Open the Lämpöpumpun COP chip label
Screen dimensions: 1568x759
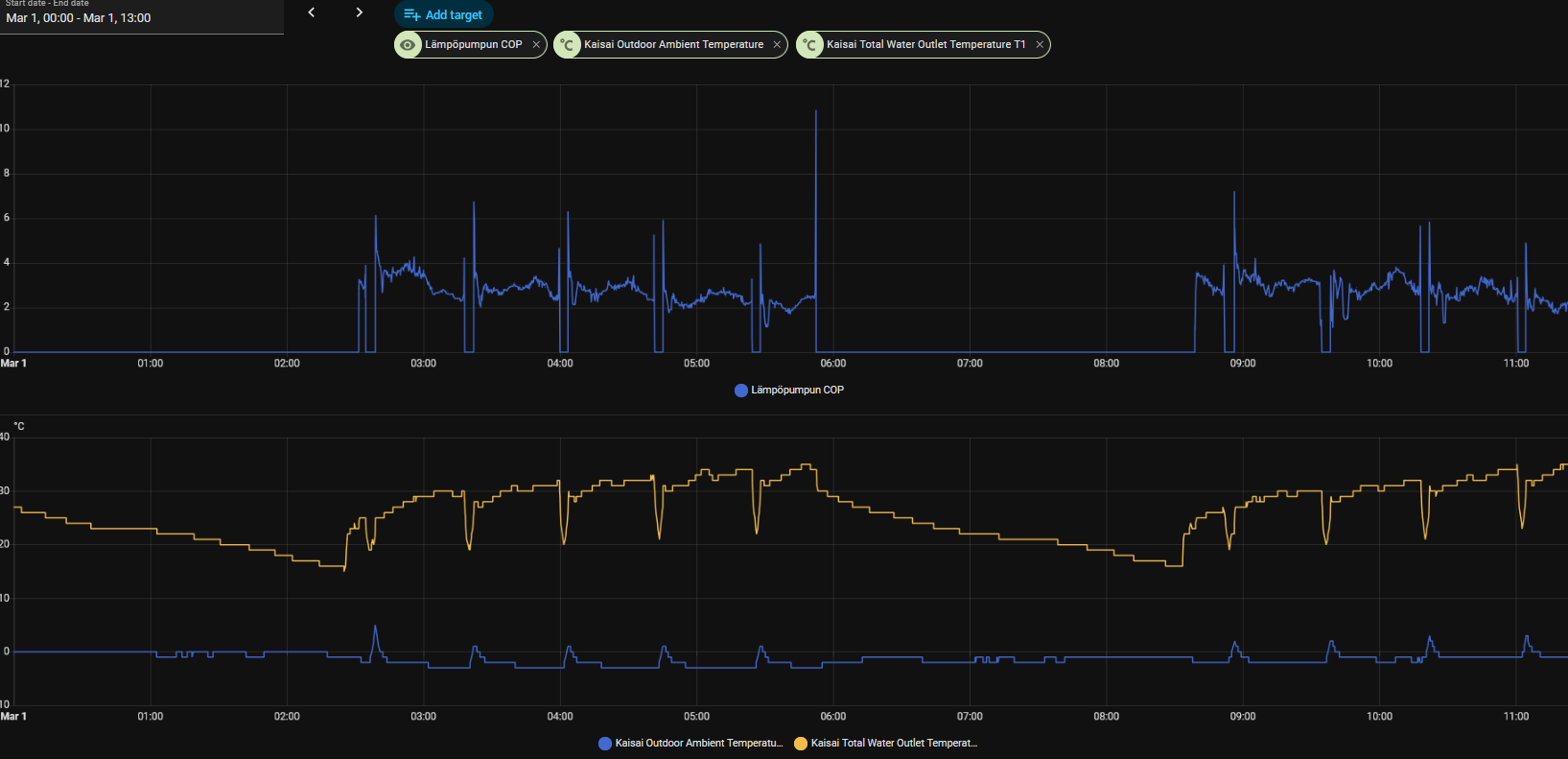pyautogui.click(x=474, y=45)
